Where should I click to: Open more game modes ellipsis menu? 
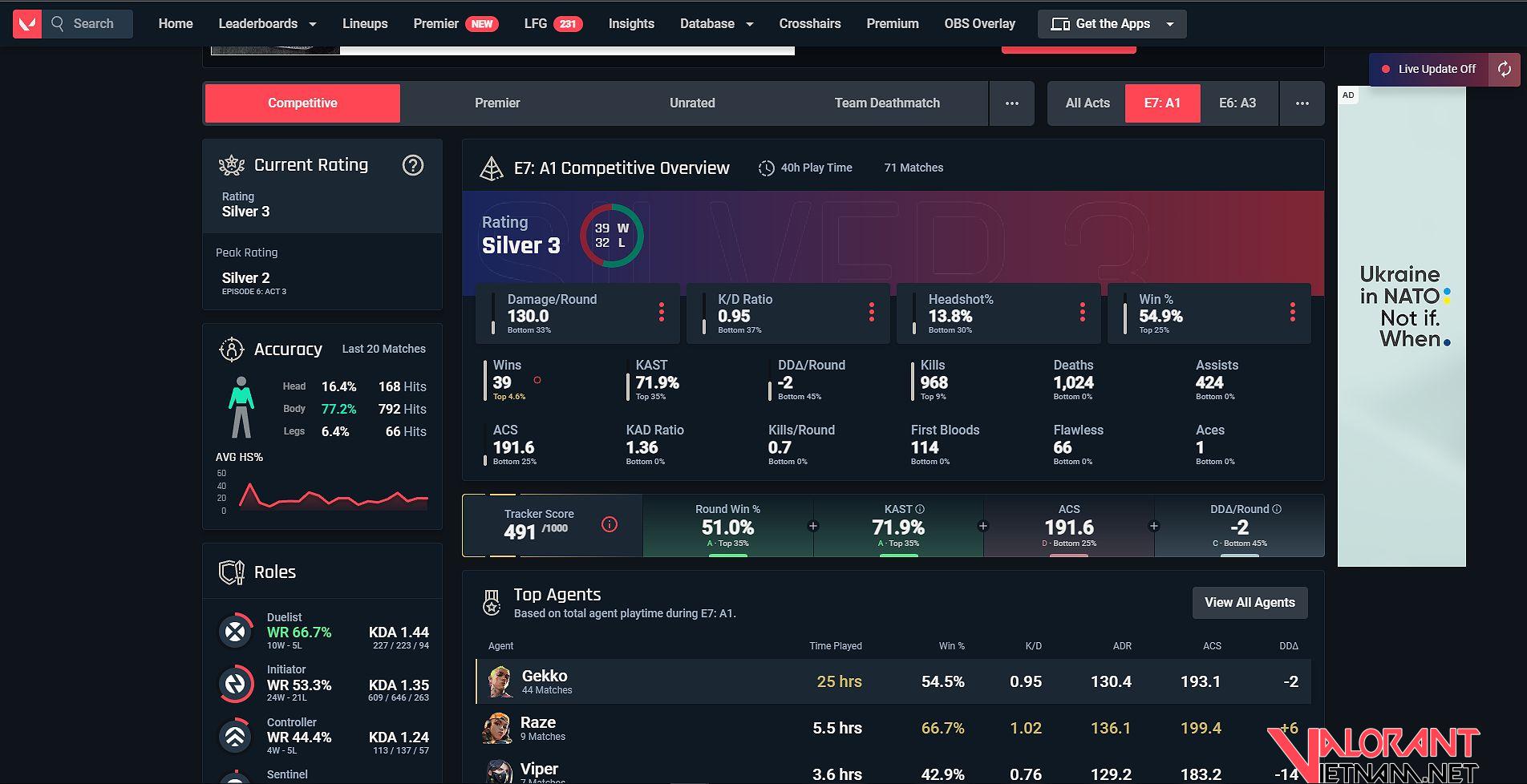1012,103
